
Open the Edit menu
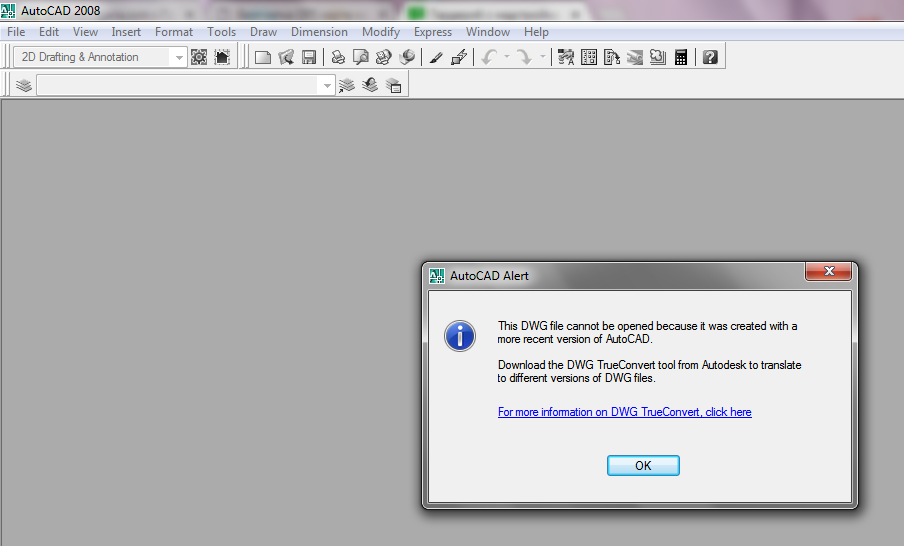[49, 32]
